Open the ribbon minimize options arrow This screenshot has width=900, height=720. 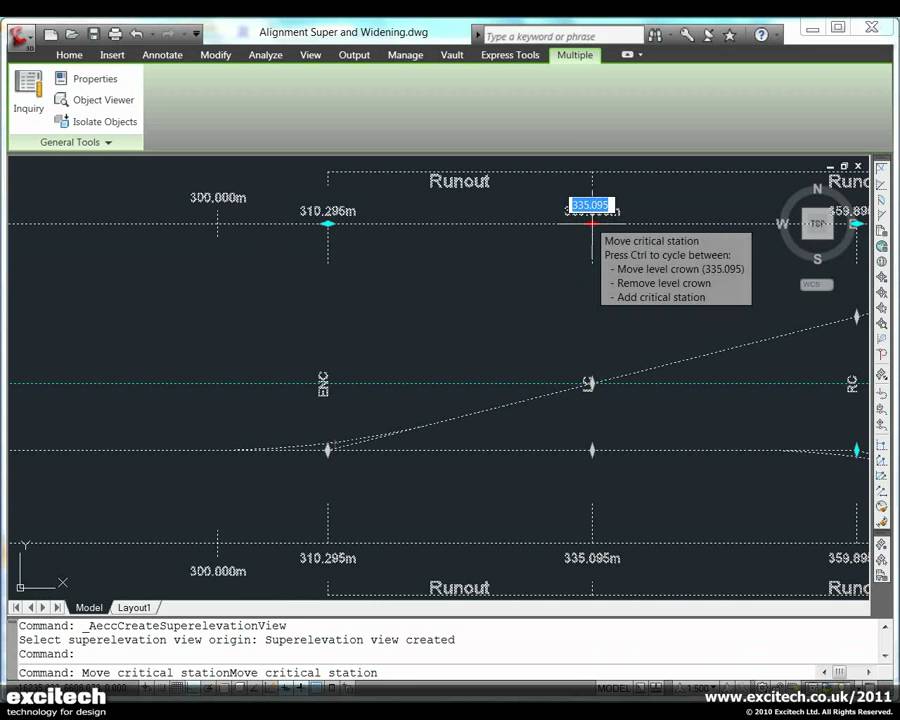coord(641,55)
